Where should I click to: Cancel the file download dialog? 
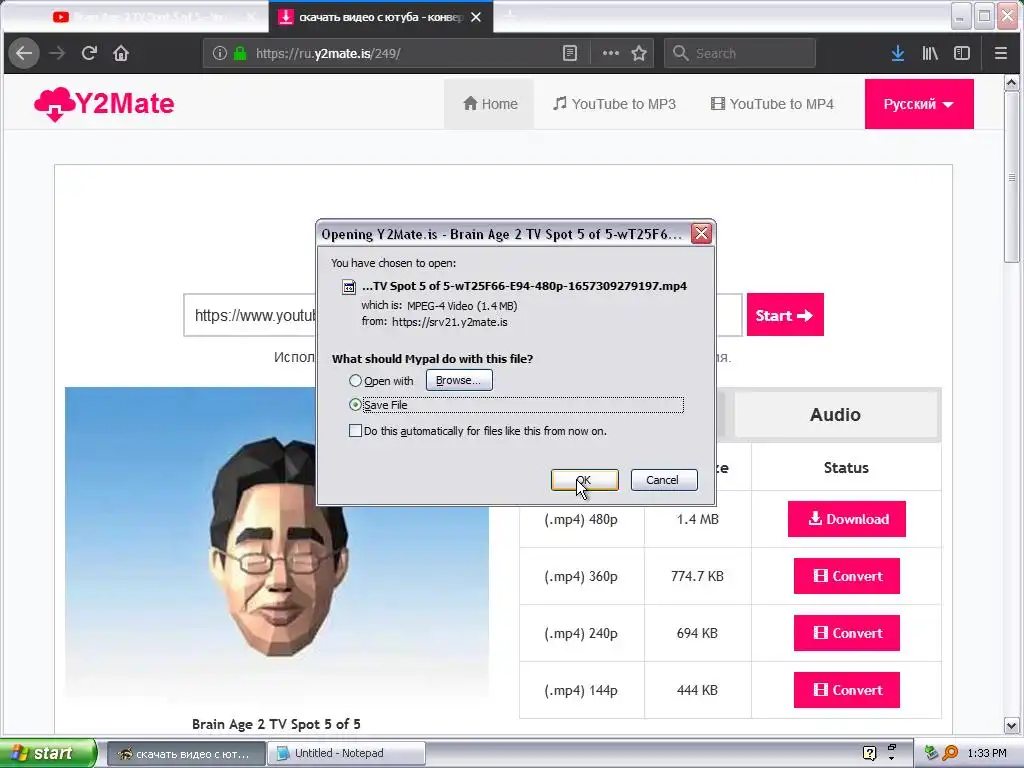[x=664, y=480]
